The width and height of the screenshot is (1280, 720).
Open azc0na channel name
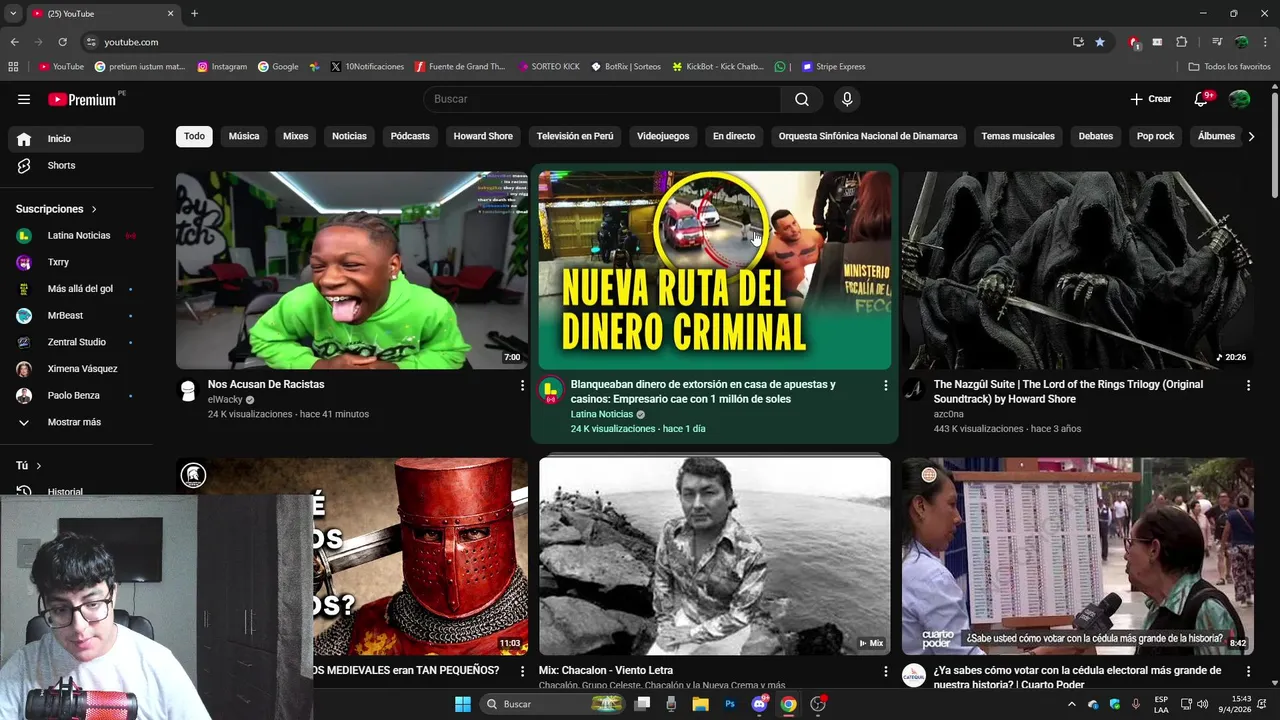(x=949, y=414)
